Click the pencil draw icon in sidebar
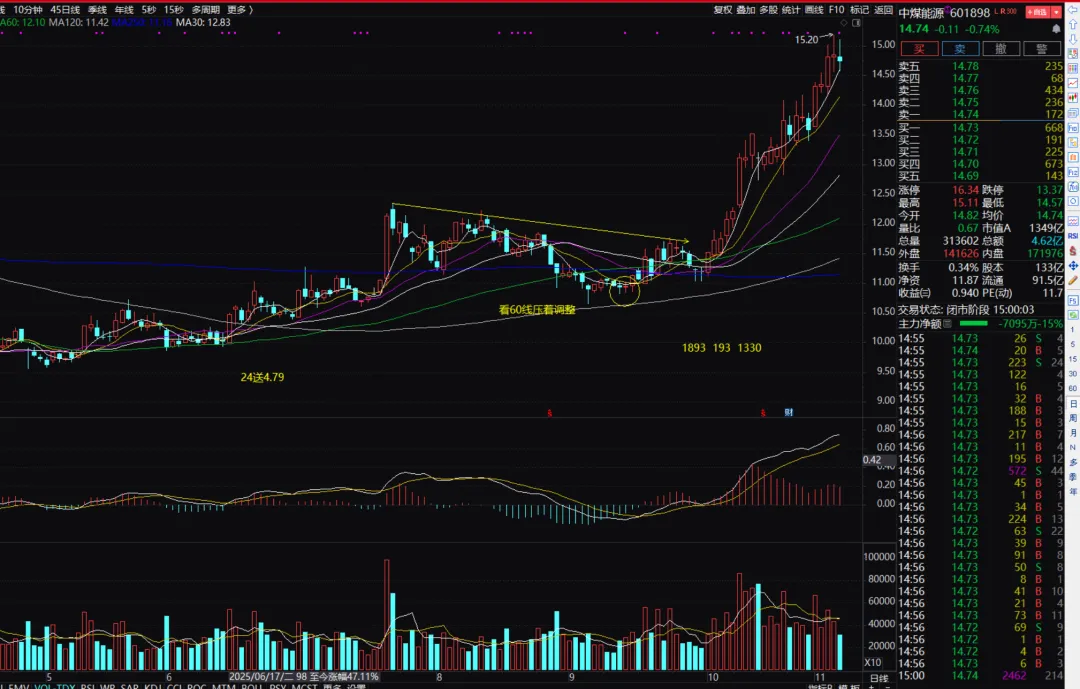Screen dimensions: 1080x689 click(x=1073, y=280)
